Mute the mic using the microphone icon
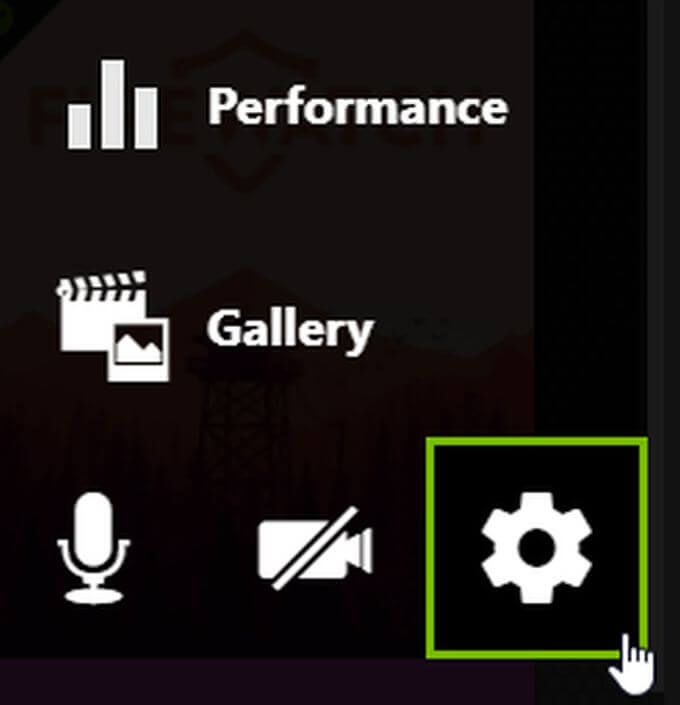Image resolution: width=680 pixels, height=705 pixels. 94,547
